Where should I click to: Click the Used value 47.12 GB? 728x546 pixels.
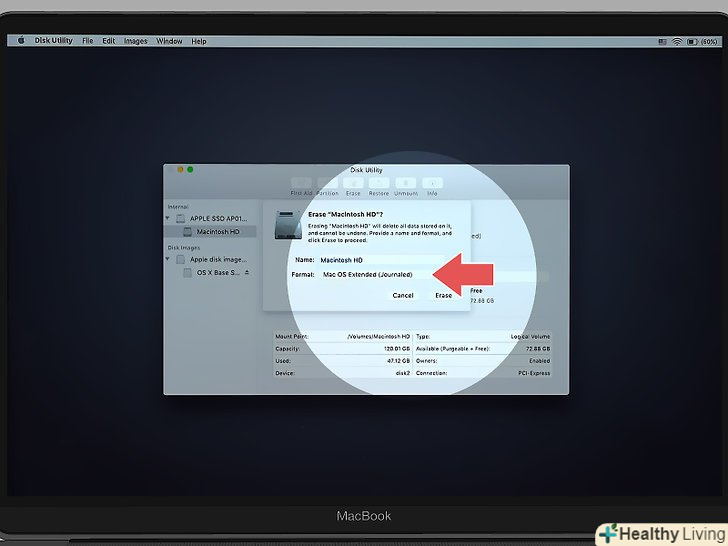click(x=398, y=360)
